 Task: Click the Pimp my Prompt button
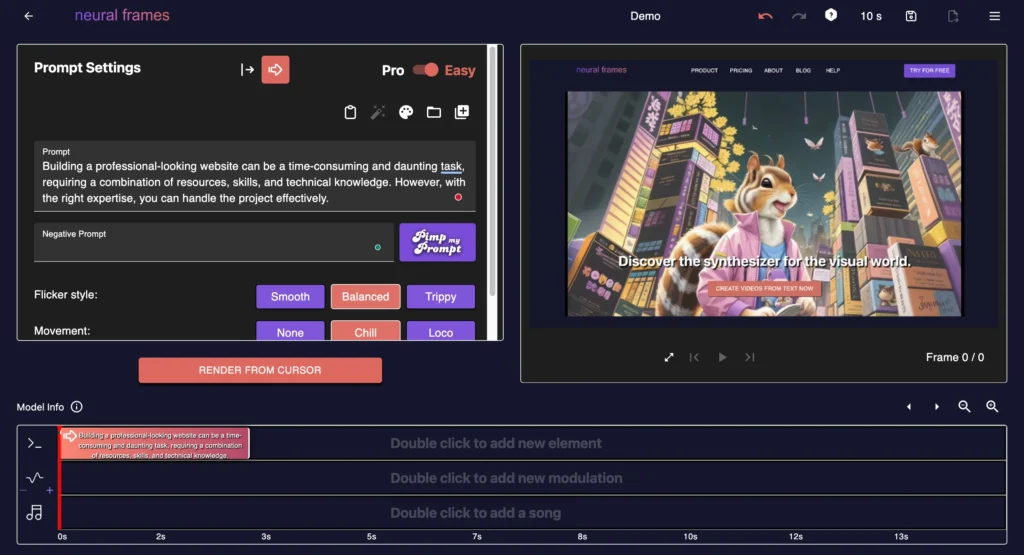click(438, 242)
